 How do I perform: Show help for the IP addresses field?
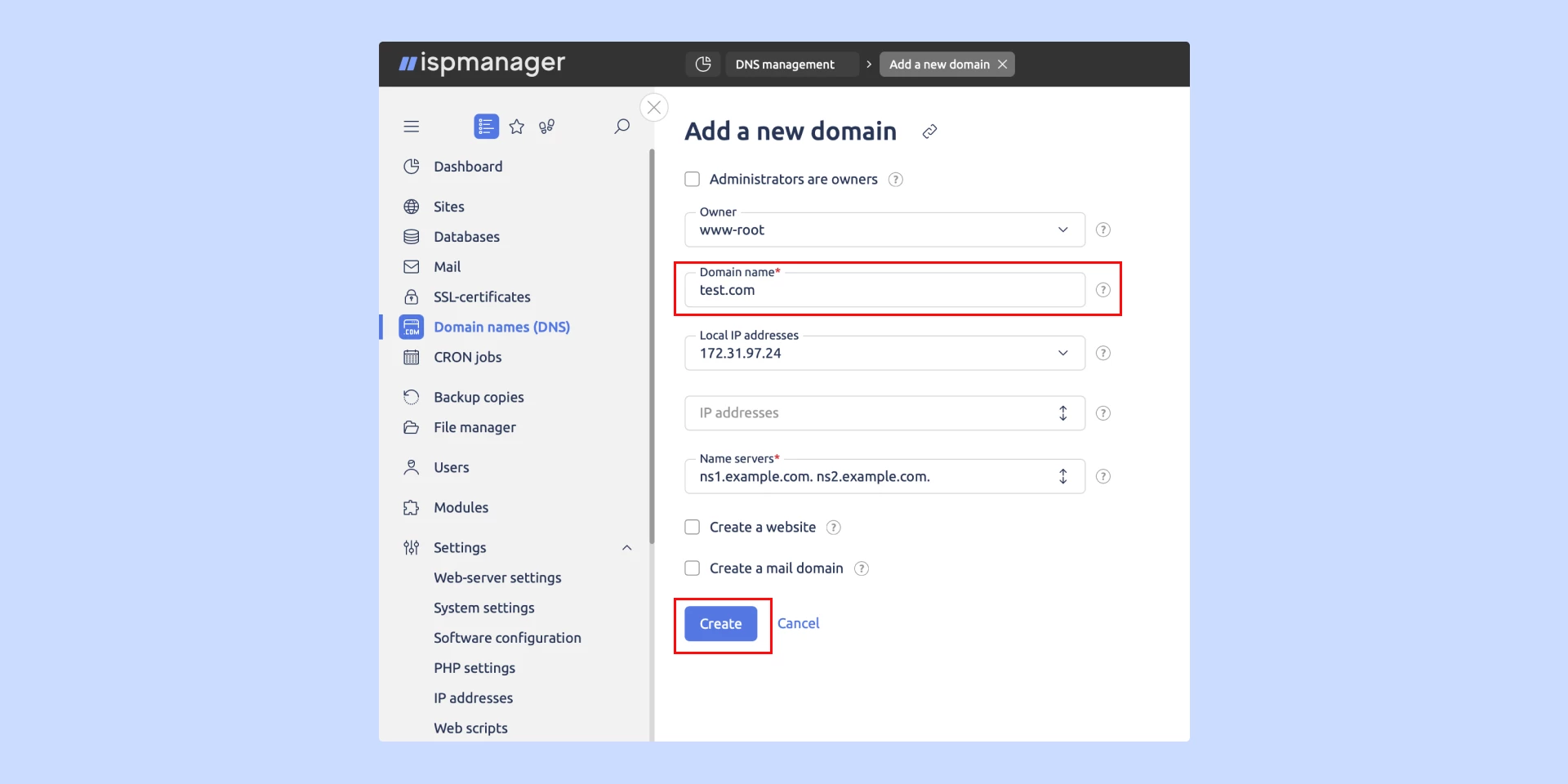point(1102,413)
